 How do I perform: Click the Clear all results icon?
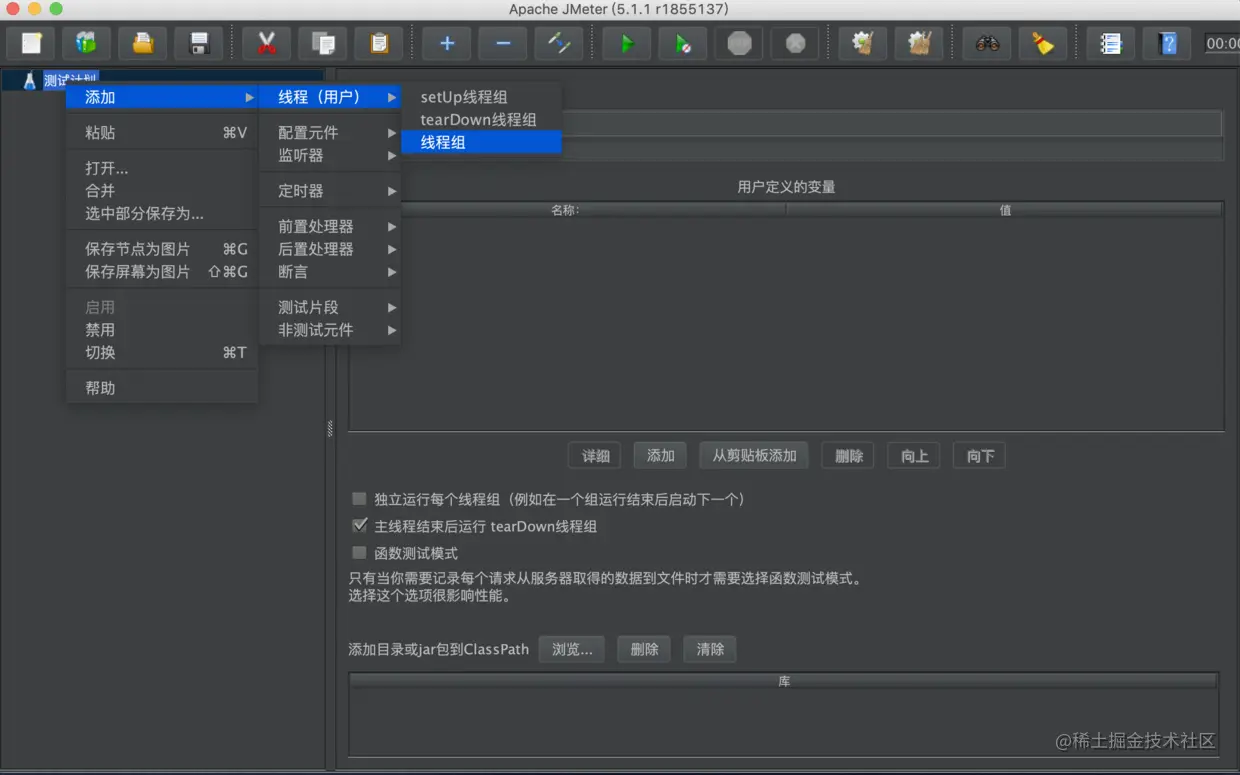click(919, 43)
